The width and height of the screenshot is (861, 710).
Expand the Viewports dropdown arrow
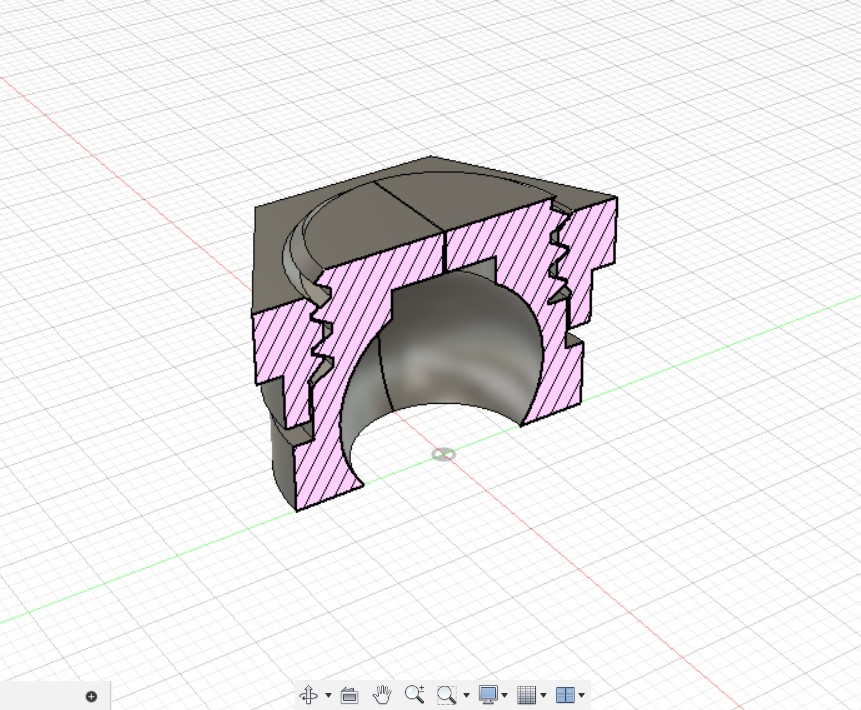point(582,695)
